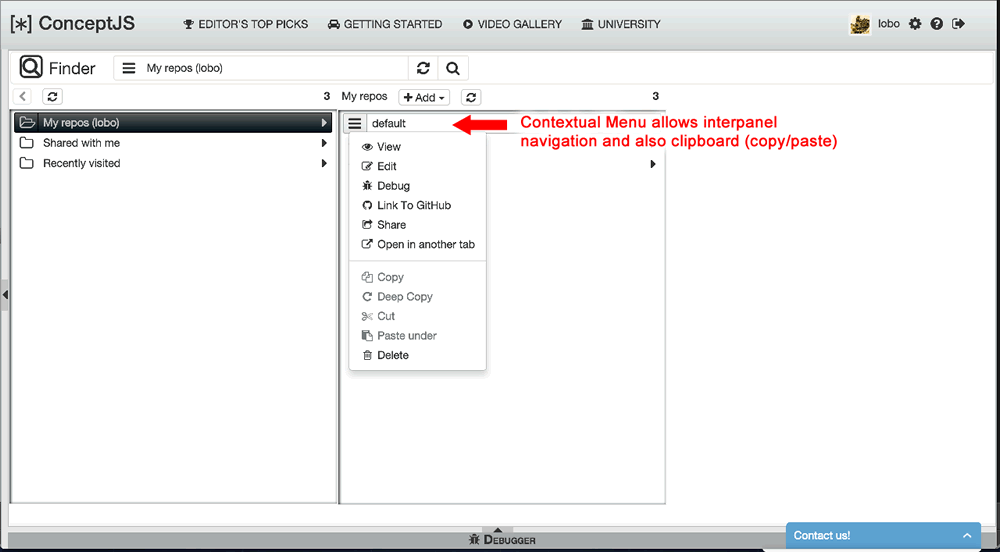Image resolution: width=1000 pixels, height=552 pixels.
Task: Click the My repos panel title
Action: (364, 97)
